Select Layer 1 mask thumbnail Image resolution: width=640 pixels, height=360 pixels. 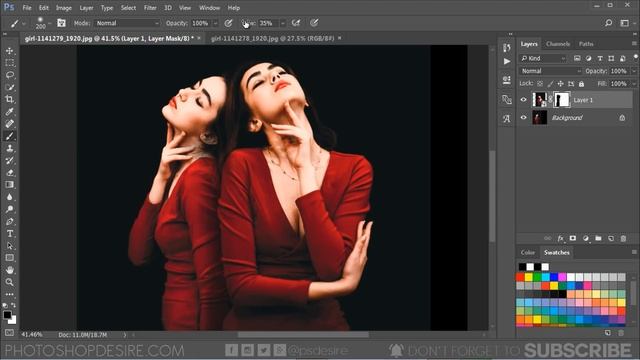[562, 100]
